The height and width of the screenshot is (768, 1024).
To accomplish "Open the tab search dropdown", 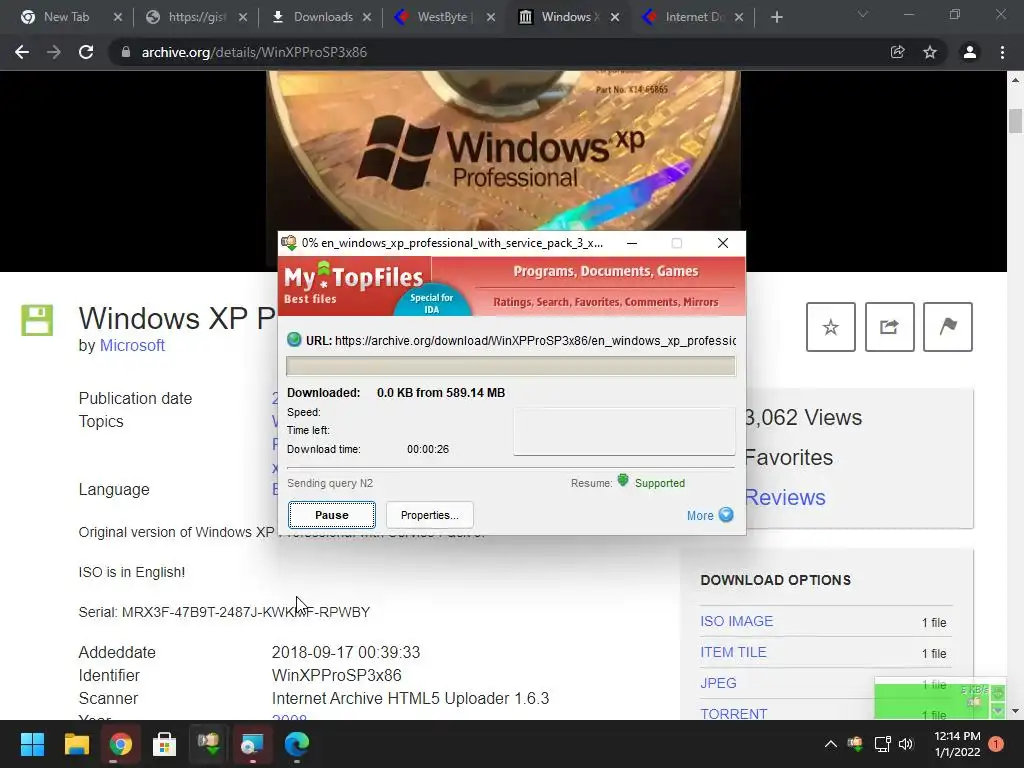I will click(x=863, y=14).
